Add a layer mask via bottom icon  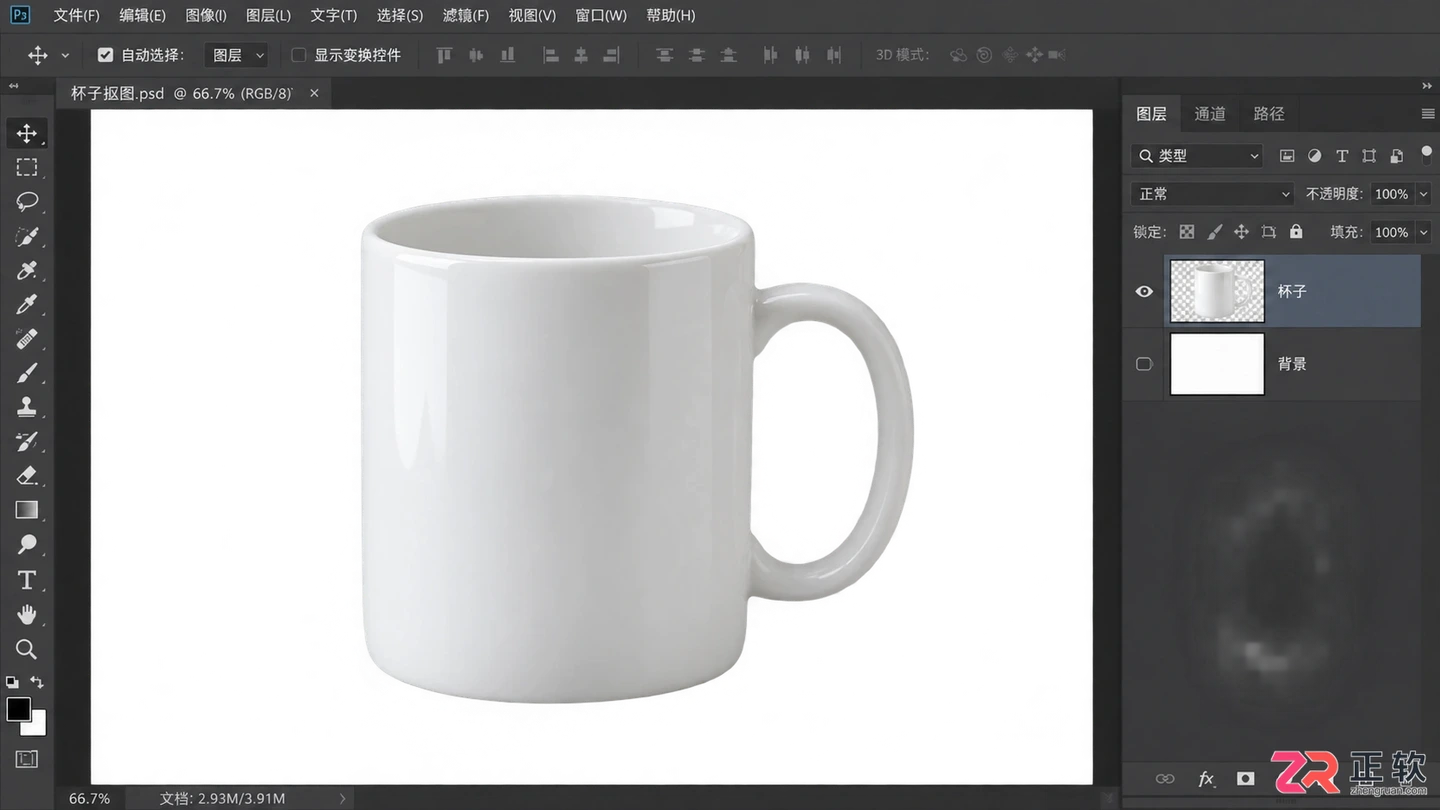click(1245, 778)
